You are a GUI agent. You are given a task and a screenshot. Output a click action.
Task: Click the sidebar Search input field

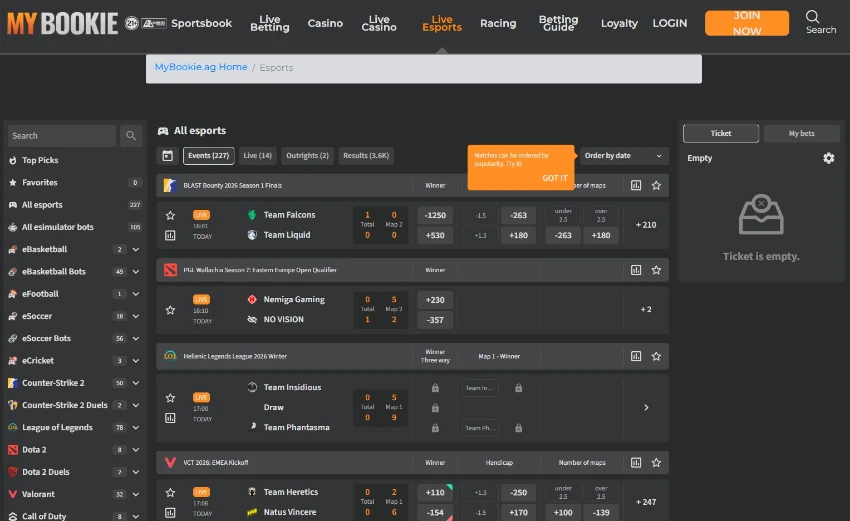click(62, 136)
